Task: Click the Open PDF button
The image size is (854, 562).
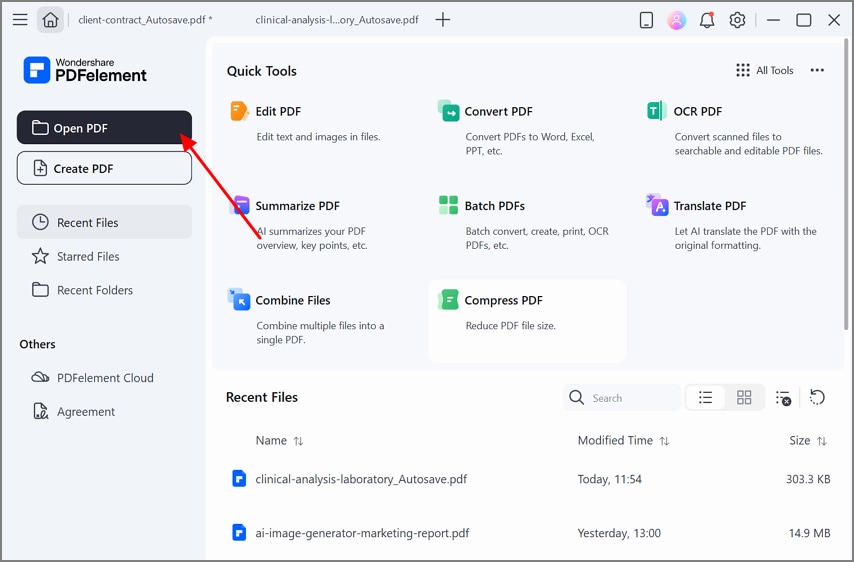Action: 104,128
